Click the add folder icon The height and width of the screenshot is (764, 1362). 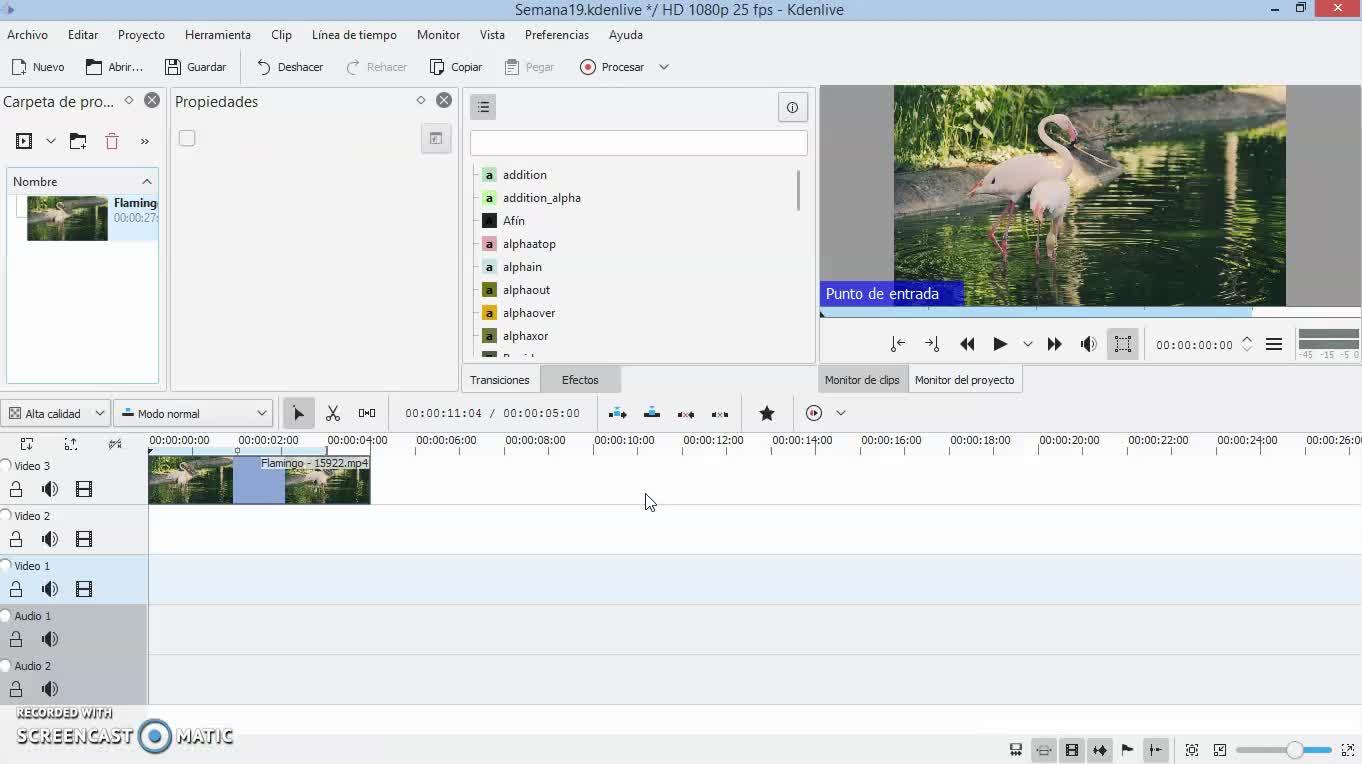tap(78, 142)
